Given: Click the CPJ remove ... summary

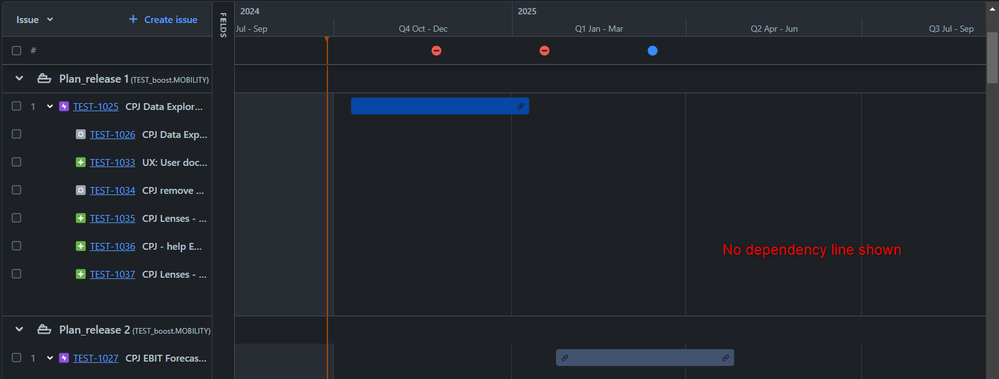Looking at the screenshot, I should 173,190.
